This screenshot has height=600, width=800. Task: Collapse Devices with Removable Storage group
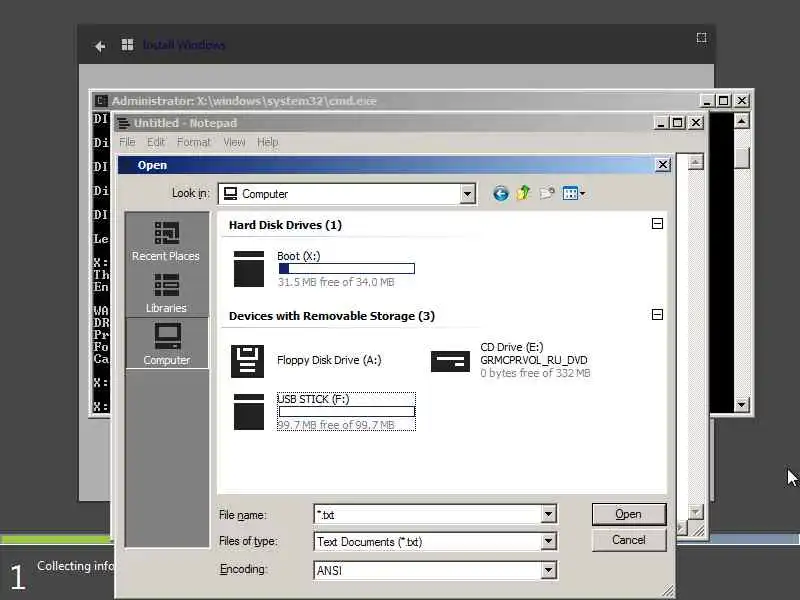[x=657, y=314]
